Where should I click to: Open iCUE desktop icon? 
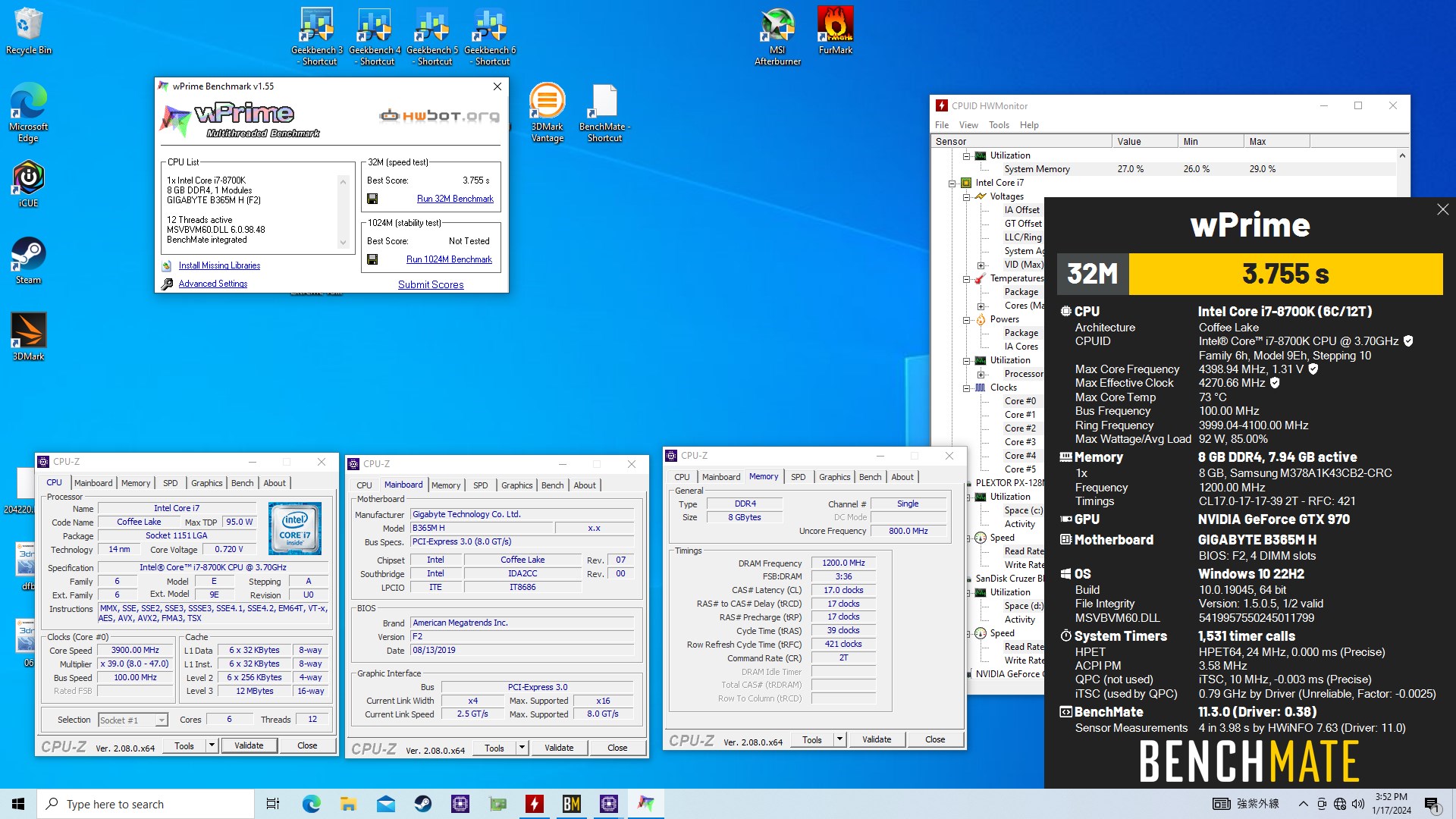pyautogui.click(x=28, y=184)
